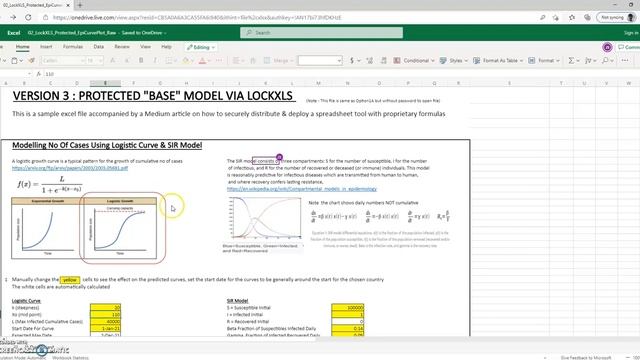The image size is (640, 360).
Task: Click Sign in at top right
Action: click(631, 33)
